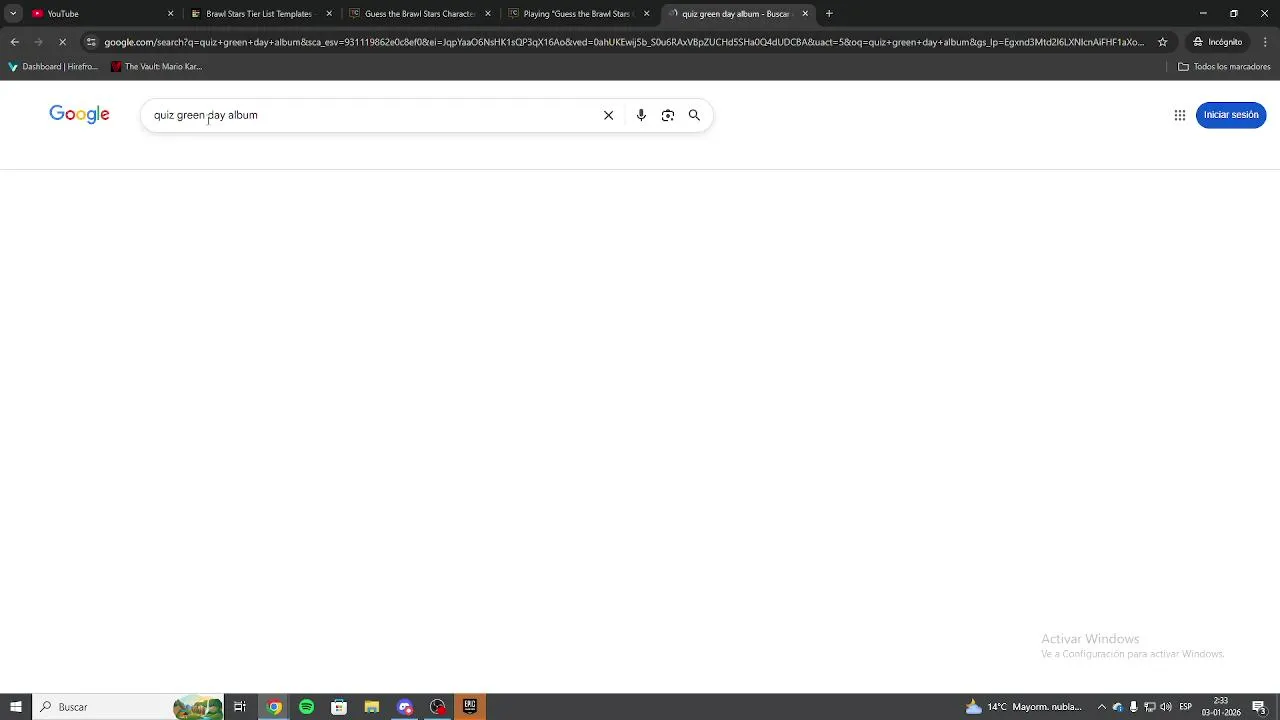This screenshot has height=720, width=1280.
Task: Show hidden system tray icons
Action: 1102,707
